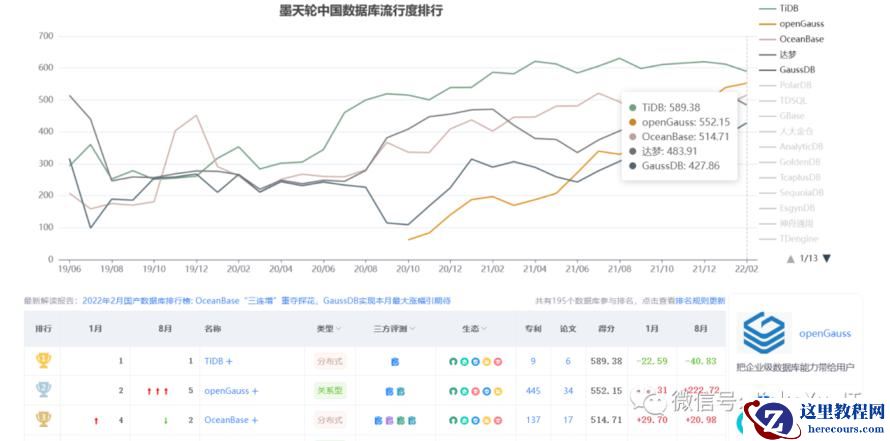This screenshot has width=890, height=441.
Task: Click the 22/02 x-axis marker
Action: pos(747,268)
